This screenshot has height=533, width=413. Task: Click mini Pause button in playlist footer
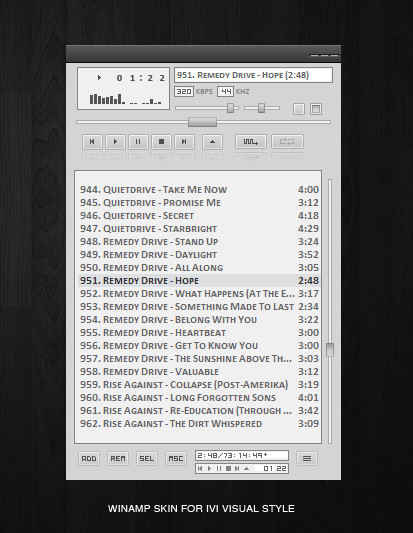pyautogui.click(x=219, y=468)
